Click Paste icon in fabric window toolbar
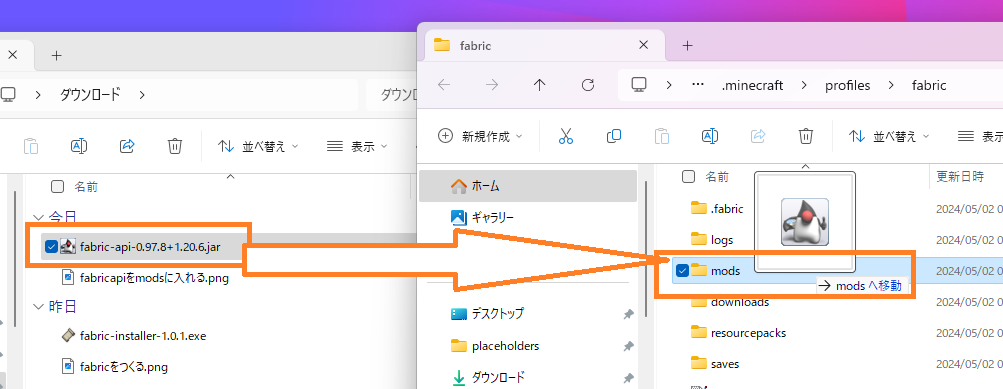The image size is (1003, 389). click(x=661, y=136)
